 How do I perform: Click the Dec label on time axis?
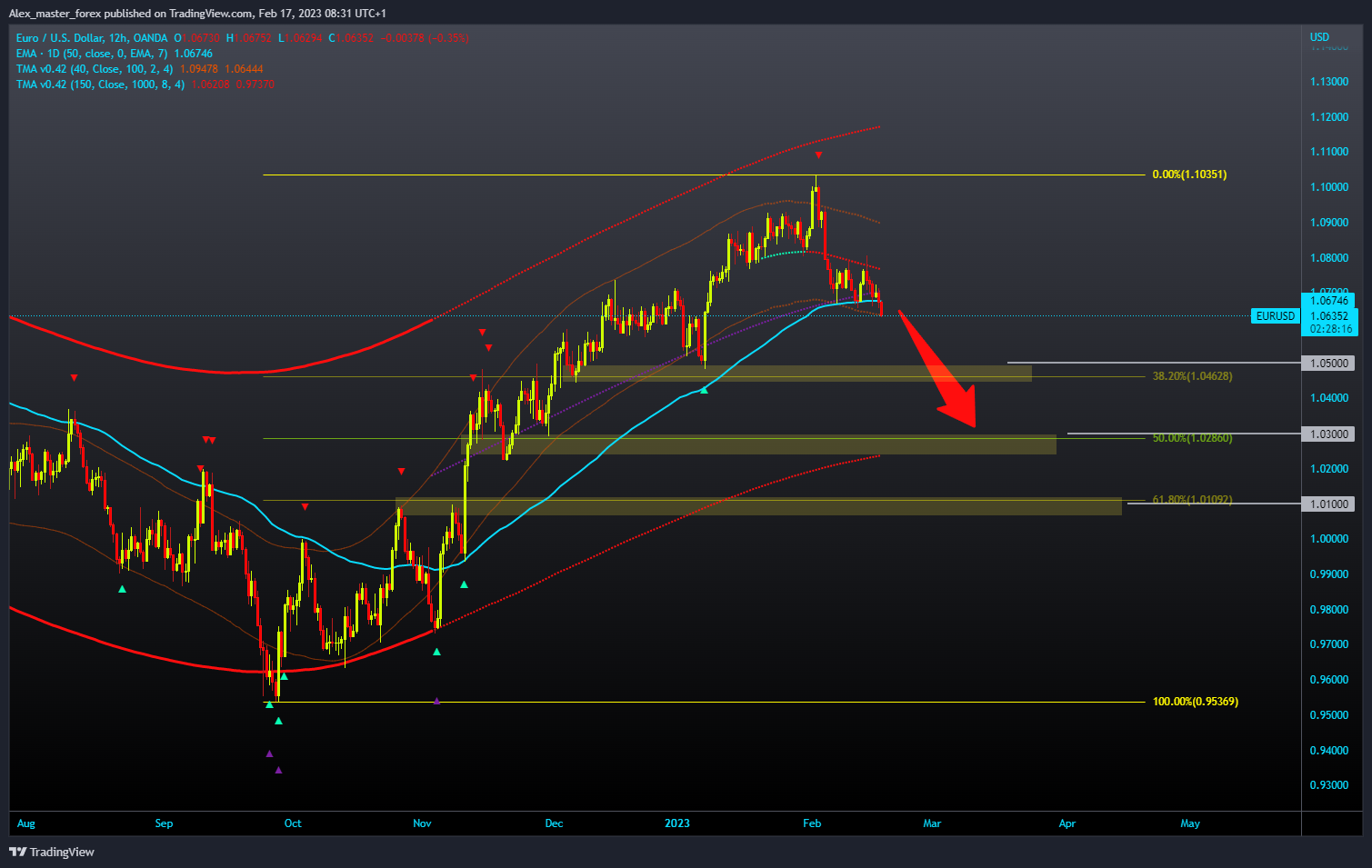pyautogui.click(x=554, y=823)
